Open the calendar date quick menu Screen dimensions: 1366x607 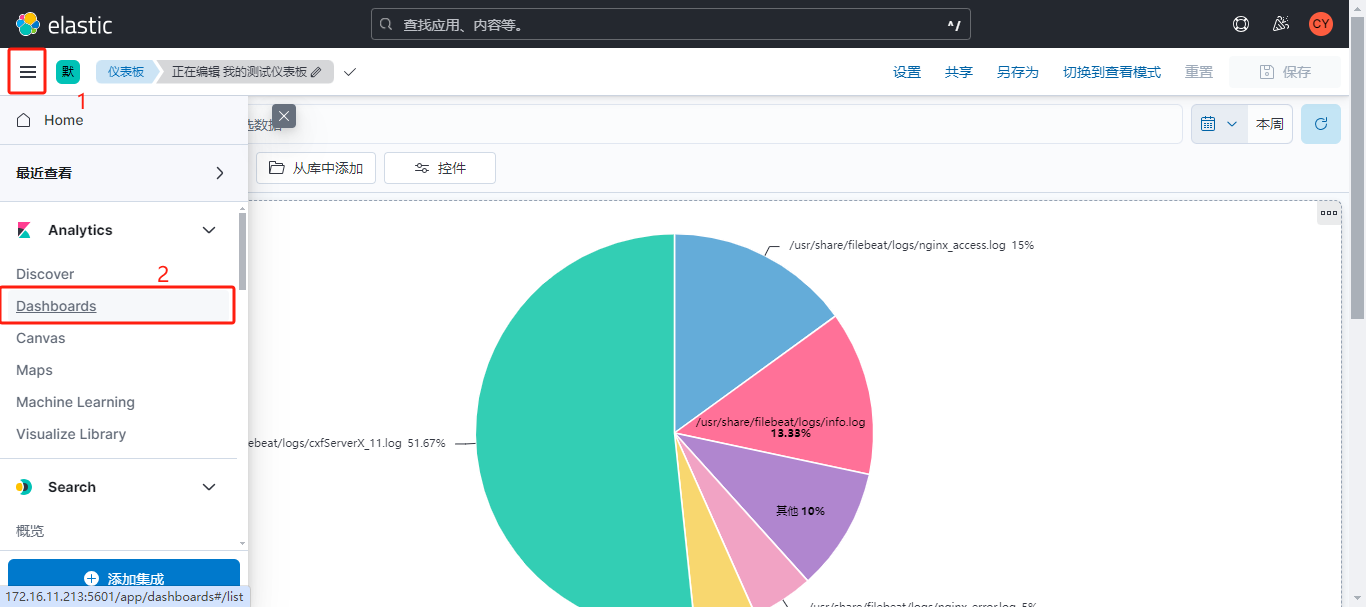(x=1218, y=124)
